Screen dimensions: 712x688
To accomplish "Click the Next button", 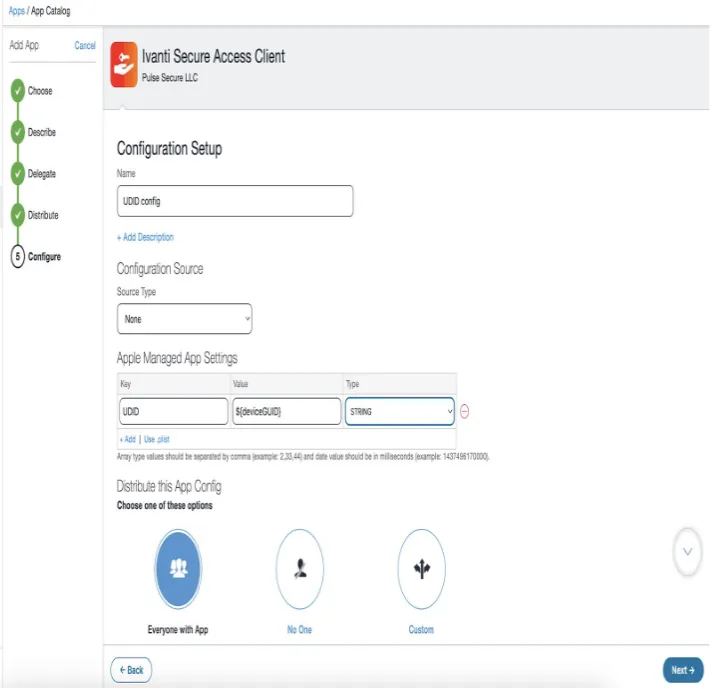I will tap(683, 670).
